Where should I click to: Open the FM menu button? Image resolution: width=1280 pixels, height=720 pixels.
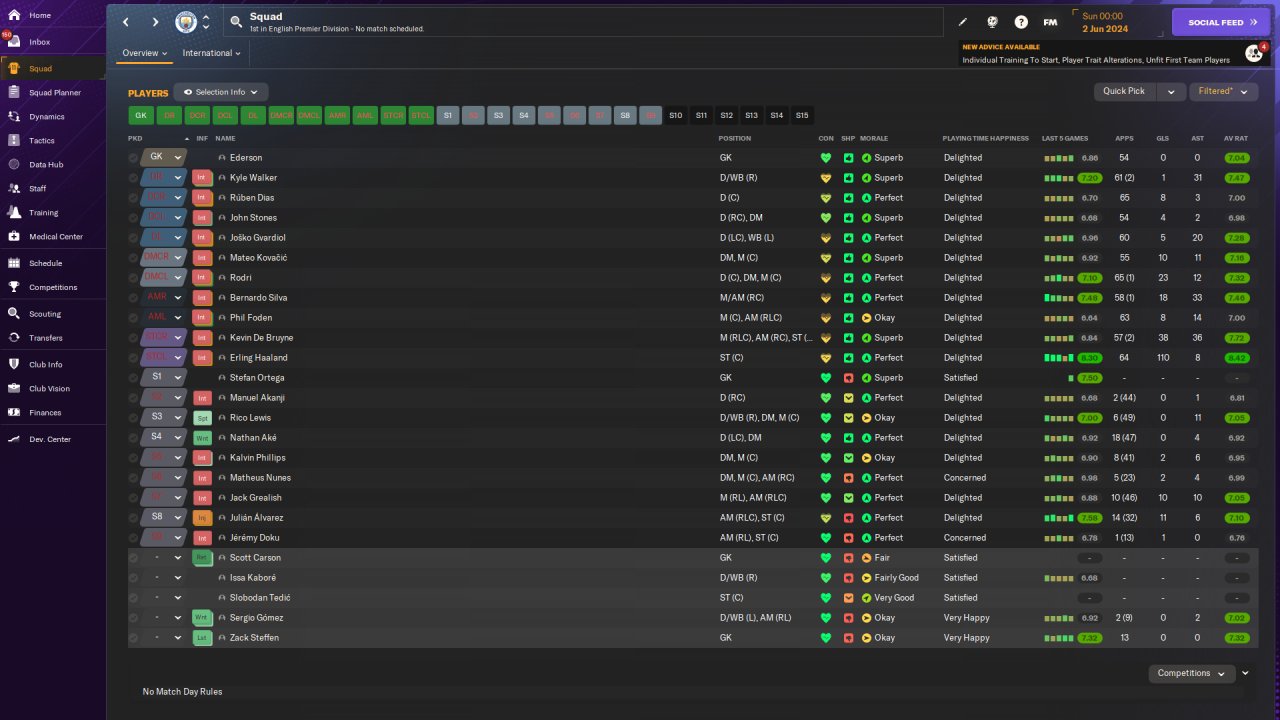pos(1050,22)
